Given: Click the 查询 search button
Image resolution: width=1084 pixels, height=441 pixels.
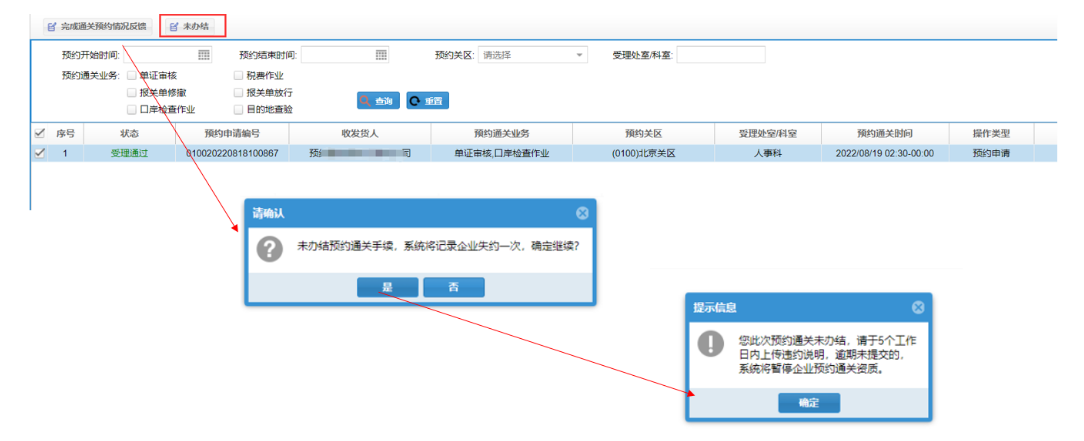Looking at the screenshot, I should pos(378,101).
